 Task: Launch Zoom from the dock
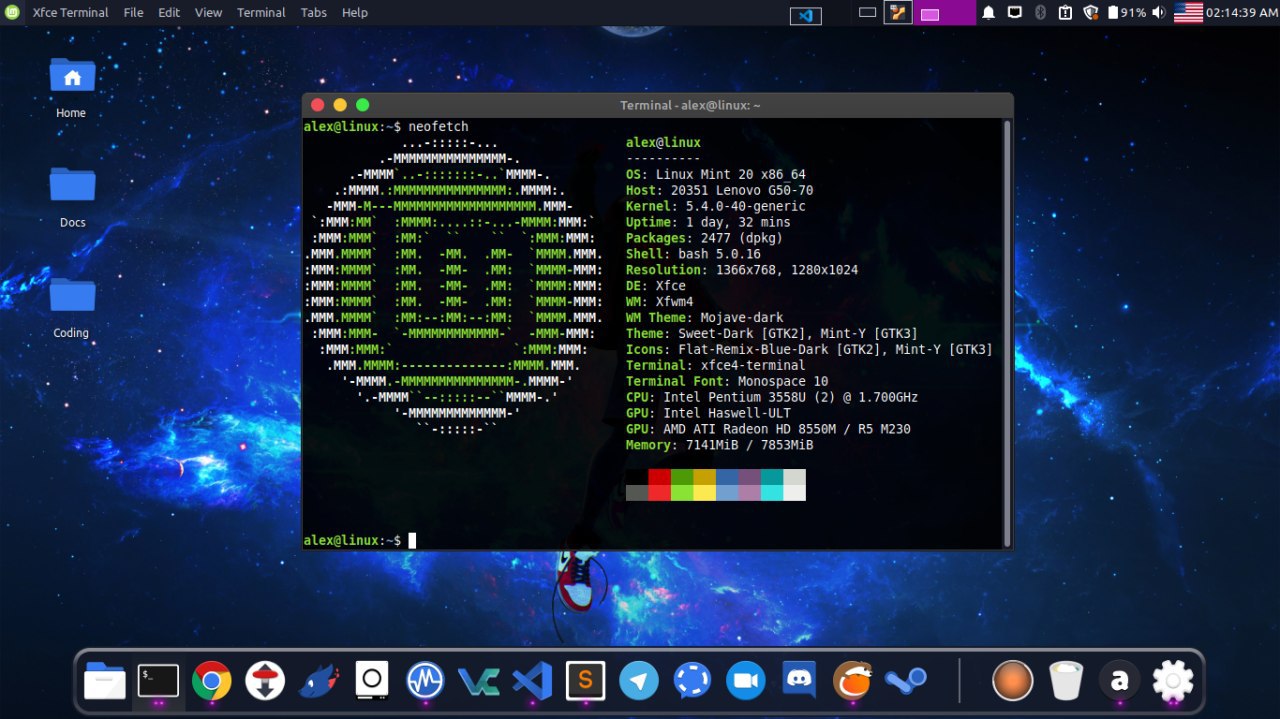pos(745,681)
